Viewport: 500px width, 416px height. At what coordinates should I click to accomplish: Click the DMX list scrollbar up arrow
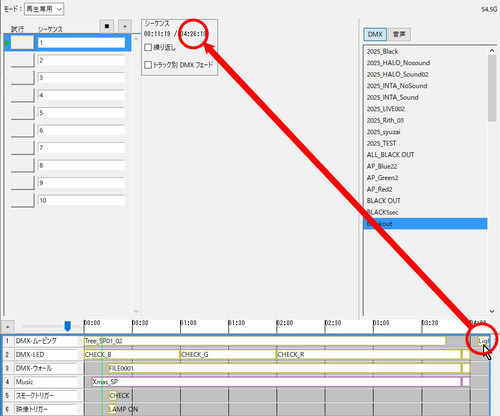(492, 51)
